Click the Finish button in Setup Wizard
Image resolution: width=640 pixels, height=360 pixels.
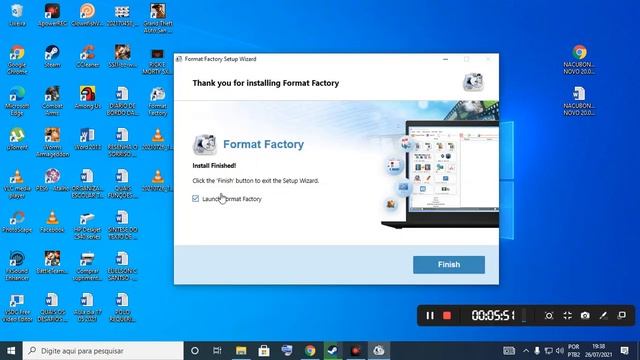pos(449,264)
